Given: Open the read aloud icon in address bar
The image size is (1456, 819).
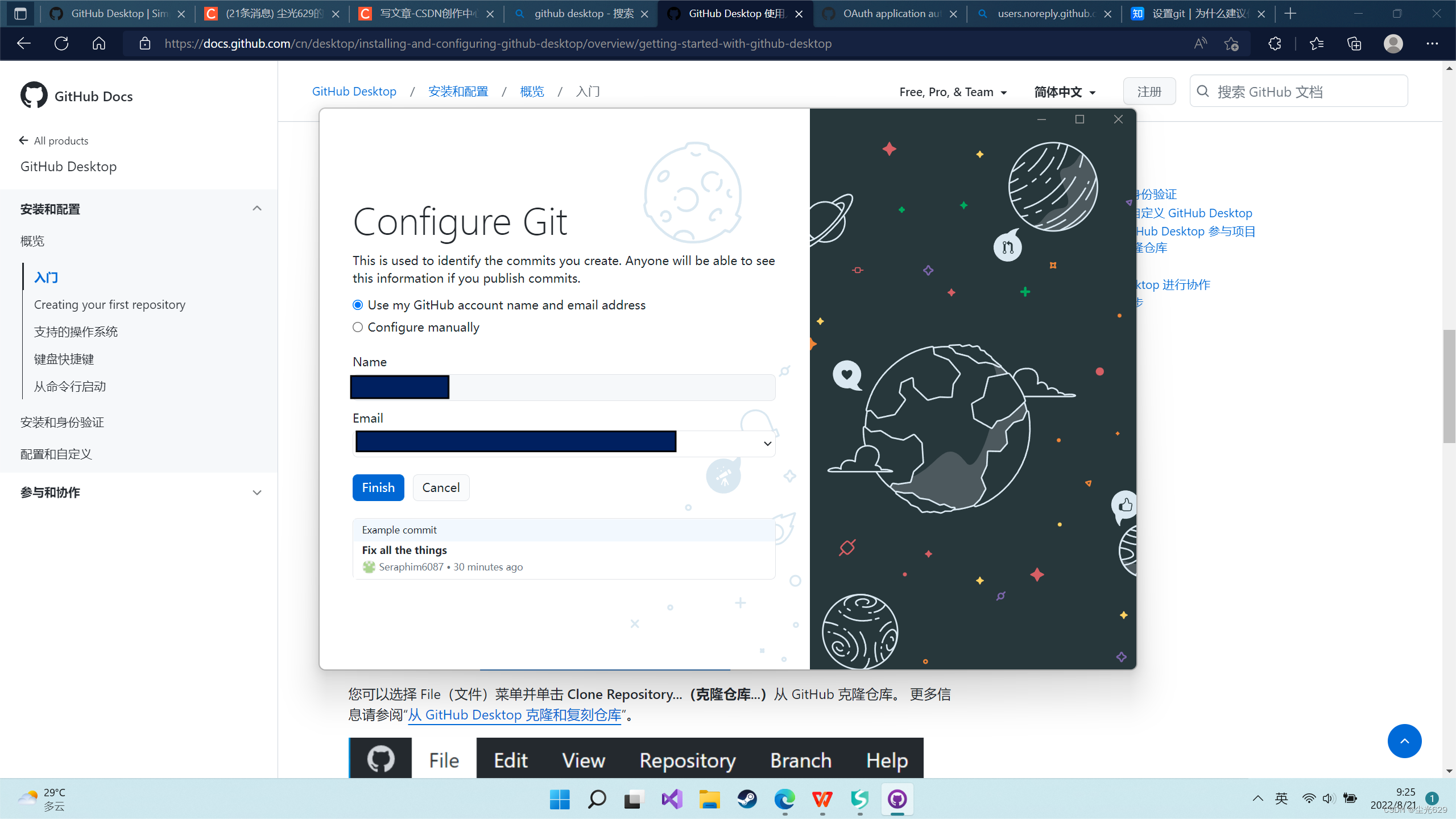Looking at the screenshot, I should 1200,43.
